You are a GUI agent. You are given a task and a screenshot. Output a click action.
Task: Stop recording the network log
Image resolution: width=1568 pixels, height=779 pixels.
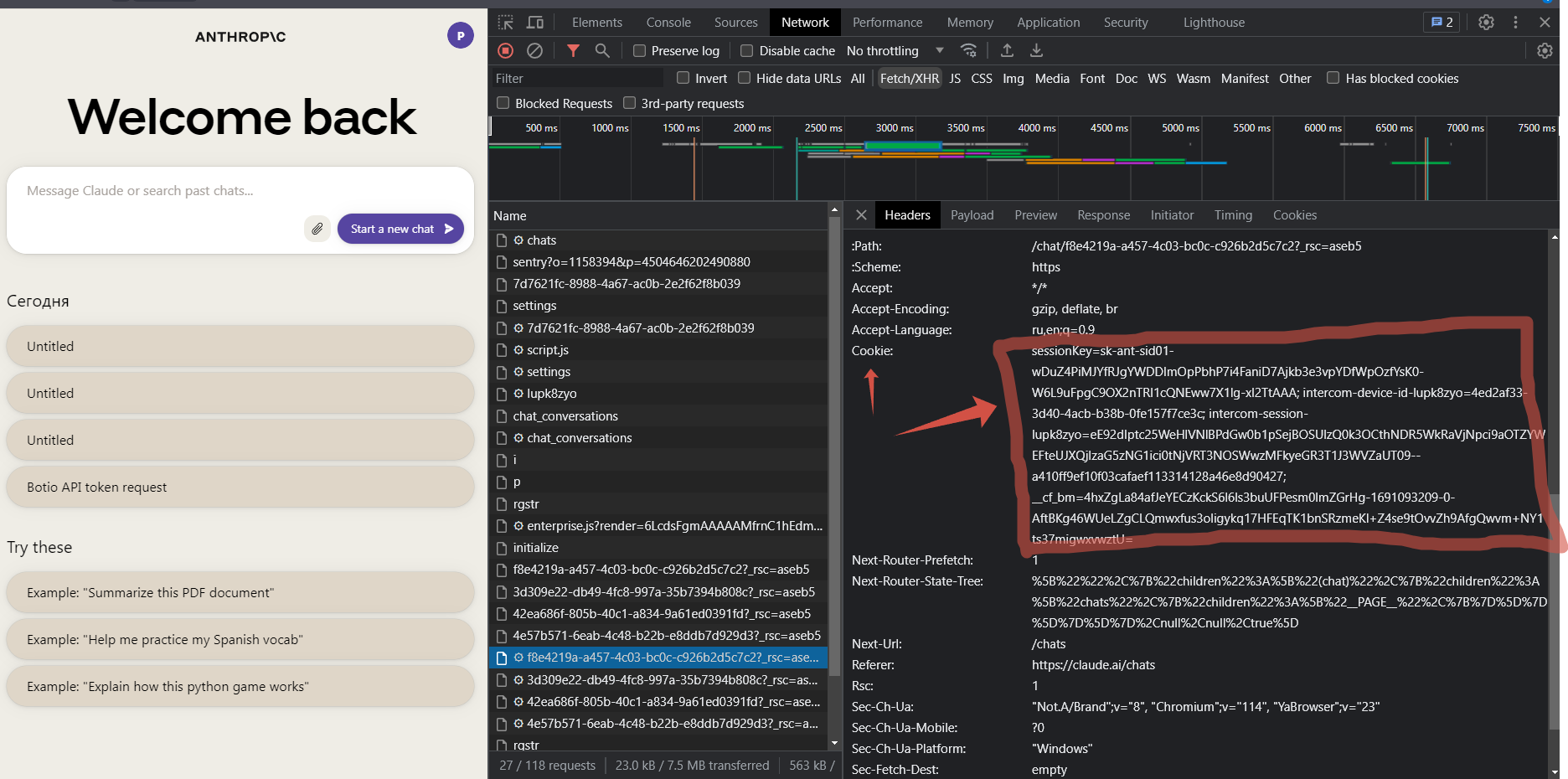(x=505, y=50)
